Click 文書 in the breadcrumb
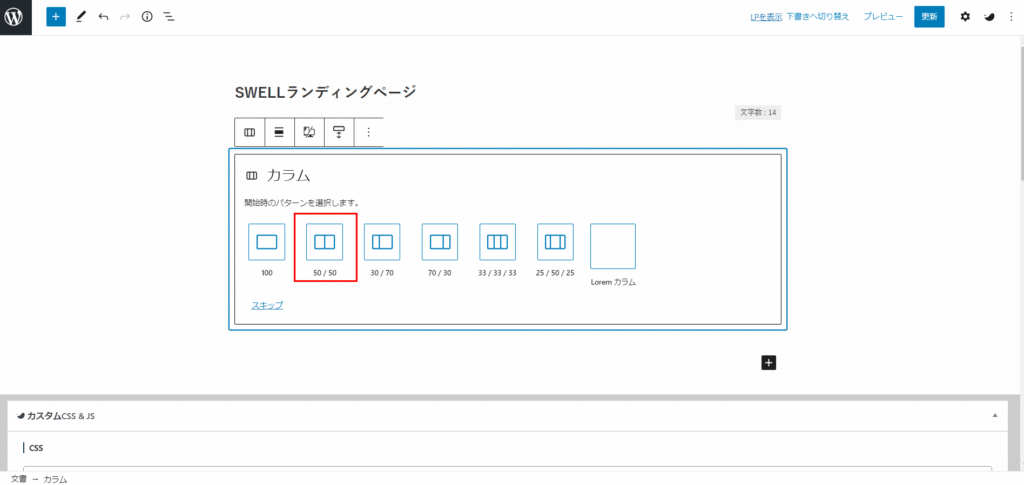The width and height of the screenshot is (1024, 485). 19,478
